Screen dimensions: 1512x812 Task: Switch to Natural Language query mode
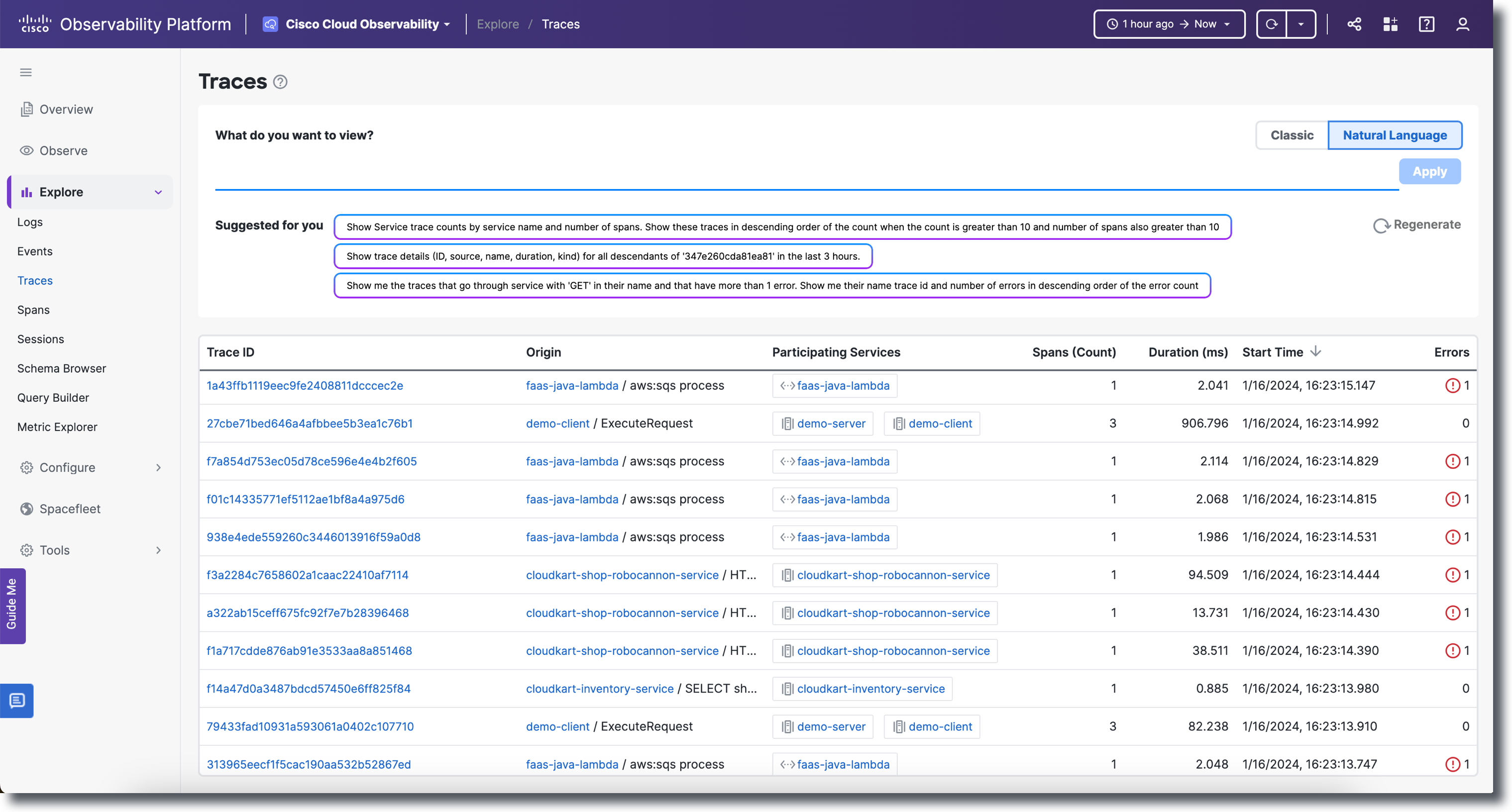pyautogui.click(x=1395, y=135)
